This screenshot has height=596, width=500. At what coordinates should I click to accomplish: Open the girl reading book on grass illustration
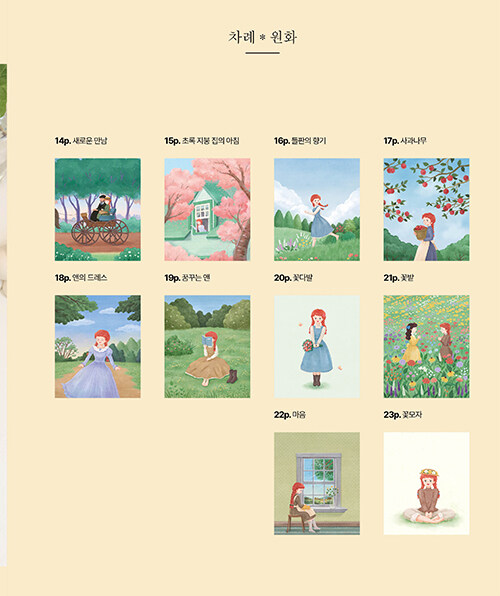tap(207, 347)
